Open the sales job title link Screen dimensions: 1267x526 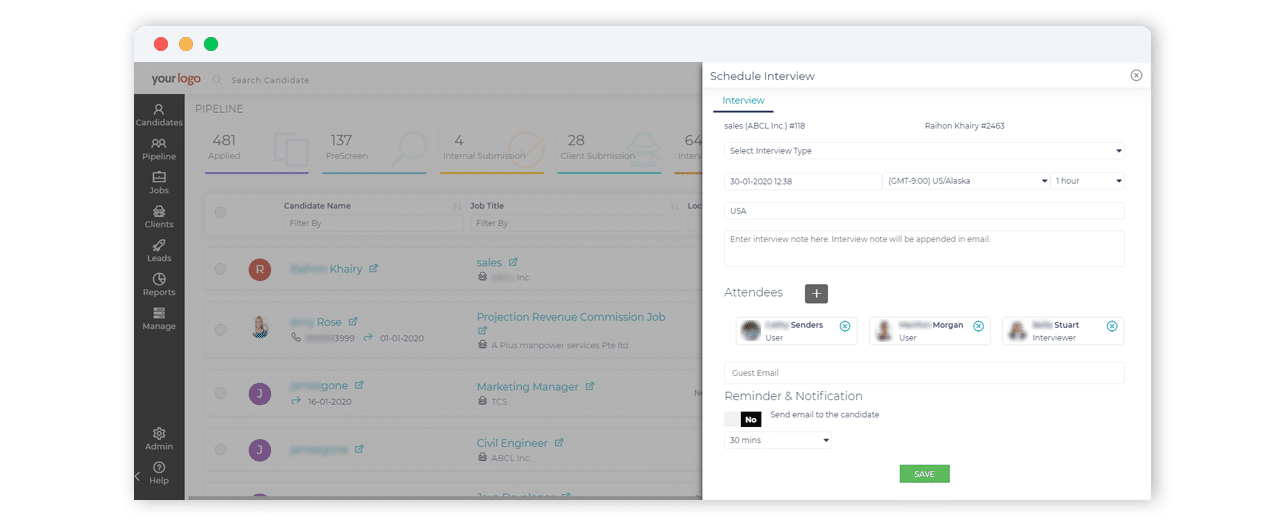click(489, 262)
